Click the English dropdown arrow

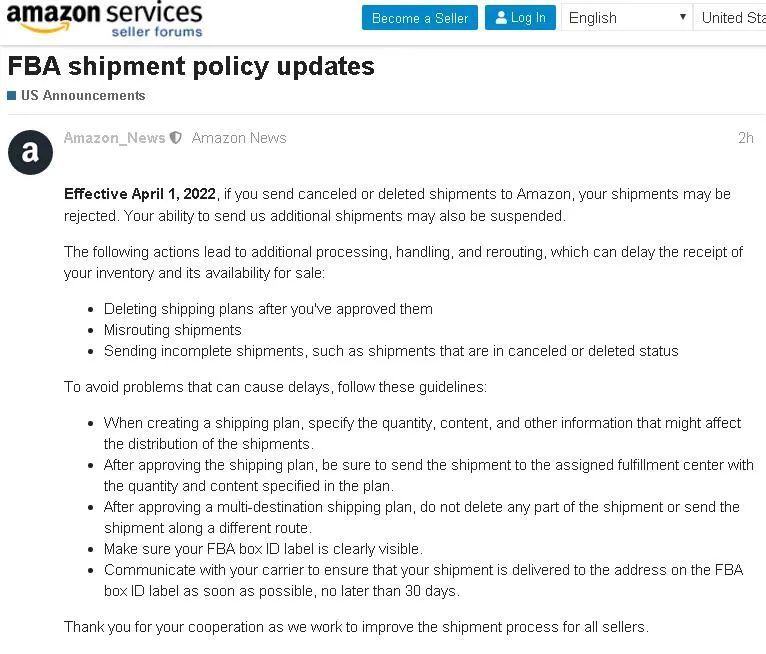pyautogui.click(x=682, y=17)
